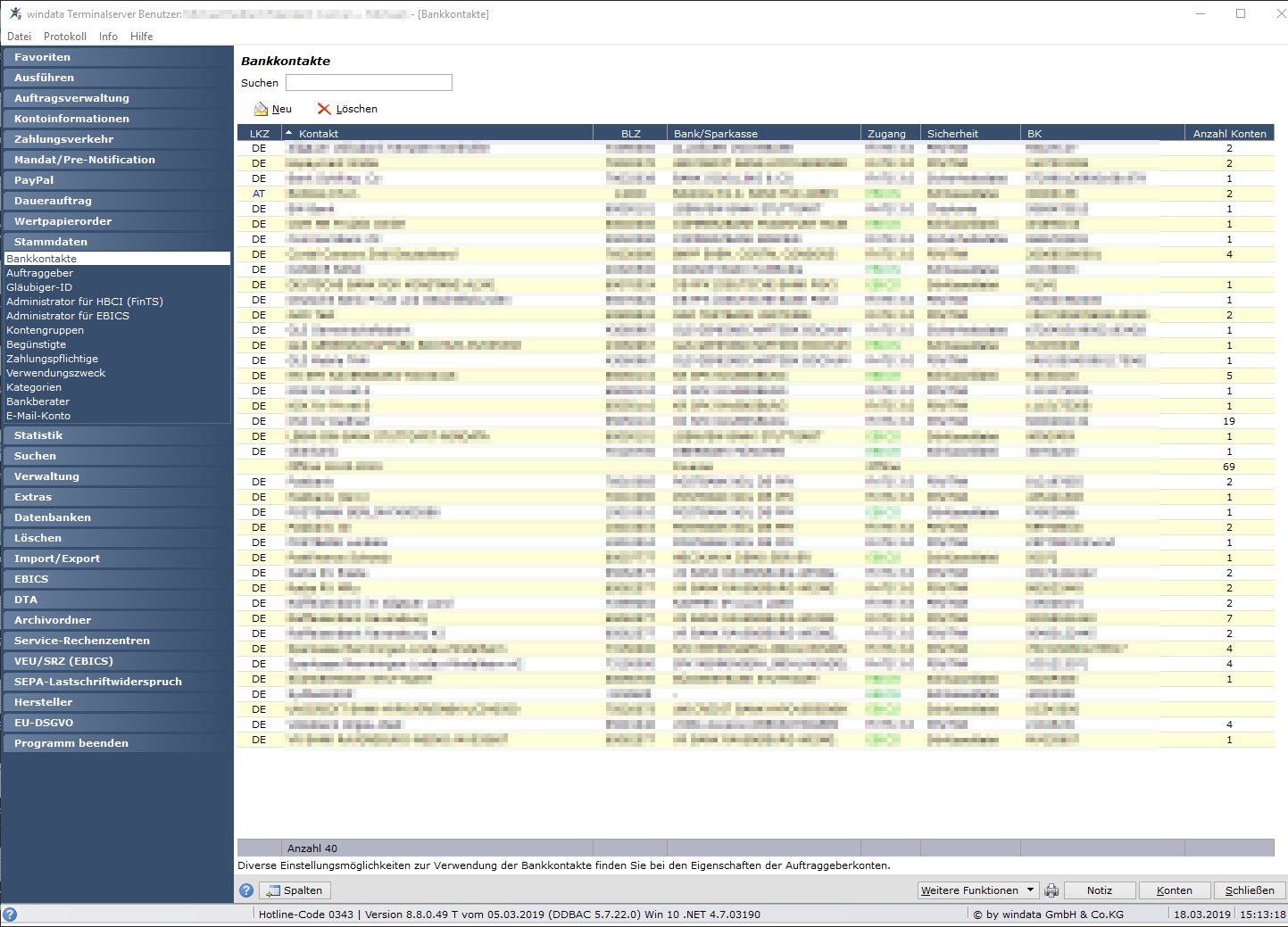1288x927 pixels.
Task: Expand the EBICS sidebar section
Action: click(x=117, y=579)
